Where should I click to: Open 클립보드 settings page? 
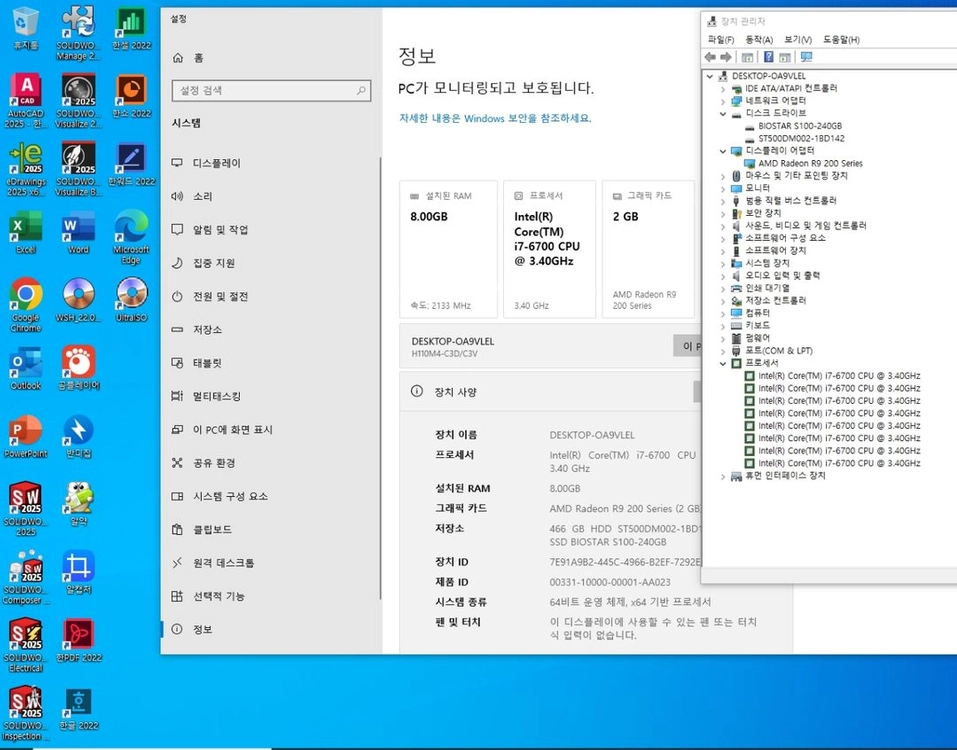(271, 529)
